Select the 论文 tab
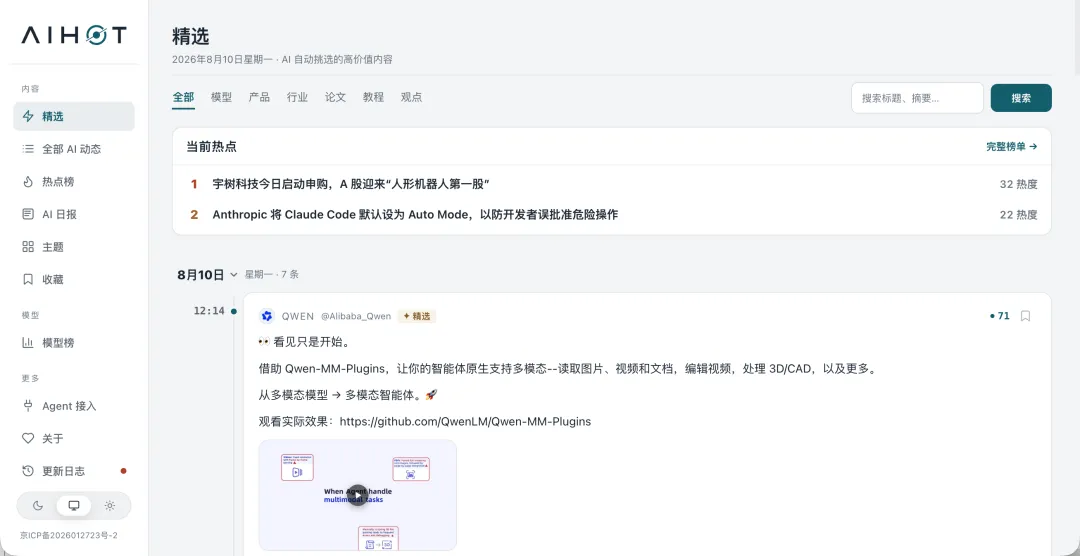Image resolution: width=1080 pixels, height=556 pixels. coord(335,97)
